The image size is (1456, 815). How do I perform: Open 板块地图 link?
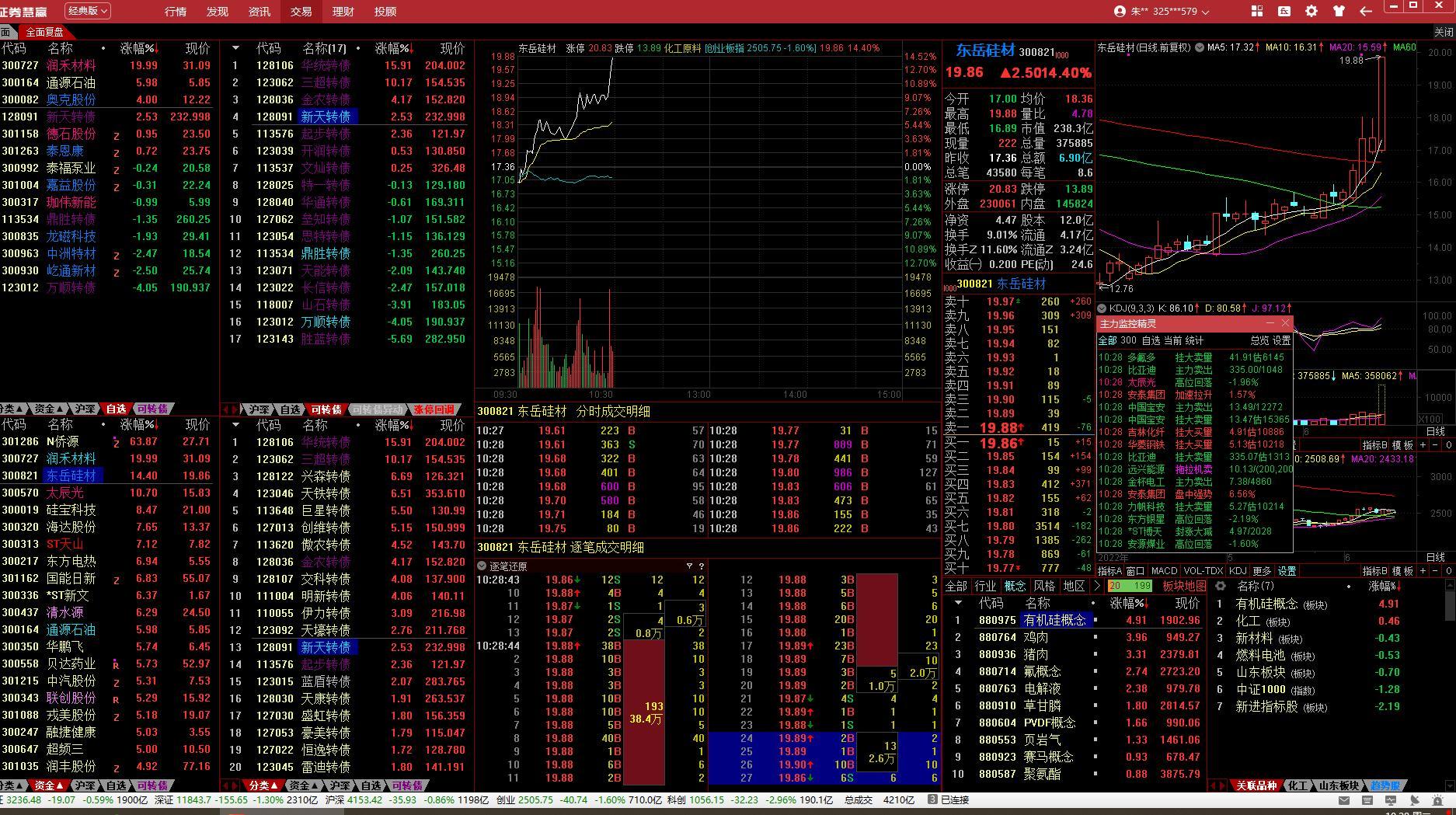click(x=1184, y=586)
